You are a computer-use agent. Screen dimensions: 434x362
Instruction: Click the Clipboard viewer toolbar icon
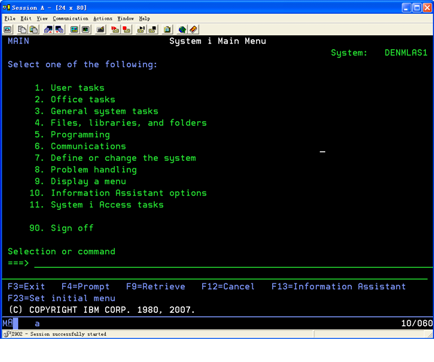(167, 30)
